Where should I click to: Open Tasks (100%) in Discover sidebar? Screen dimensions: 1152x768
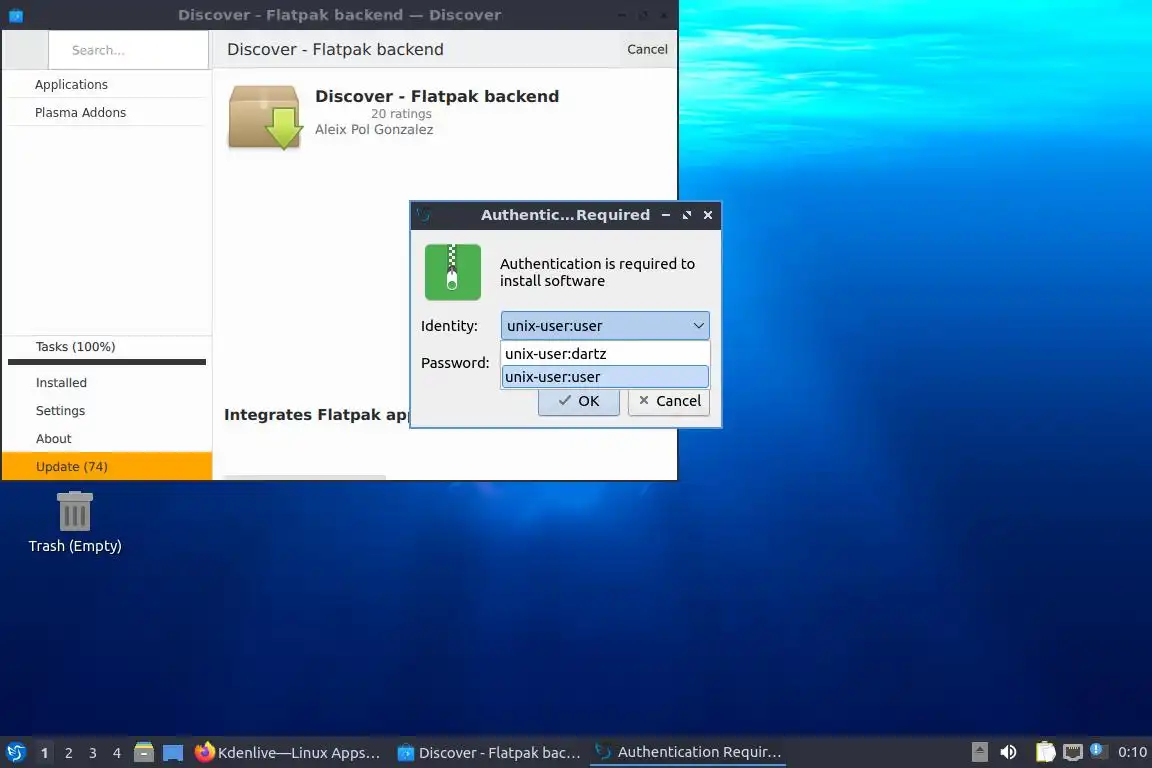tap(107, 347)
